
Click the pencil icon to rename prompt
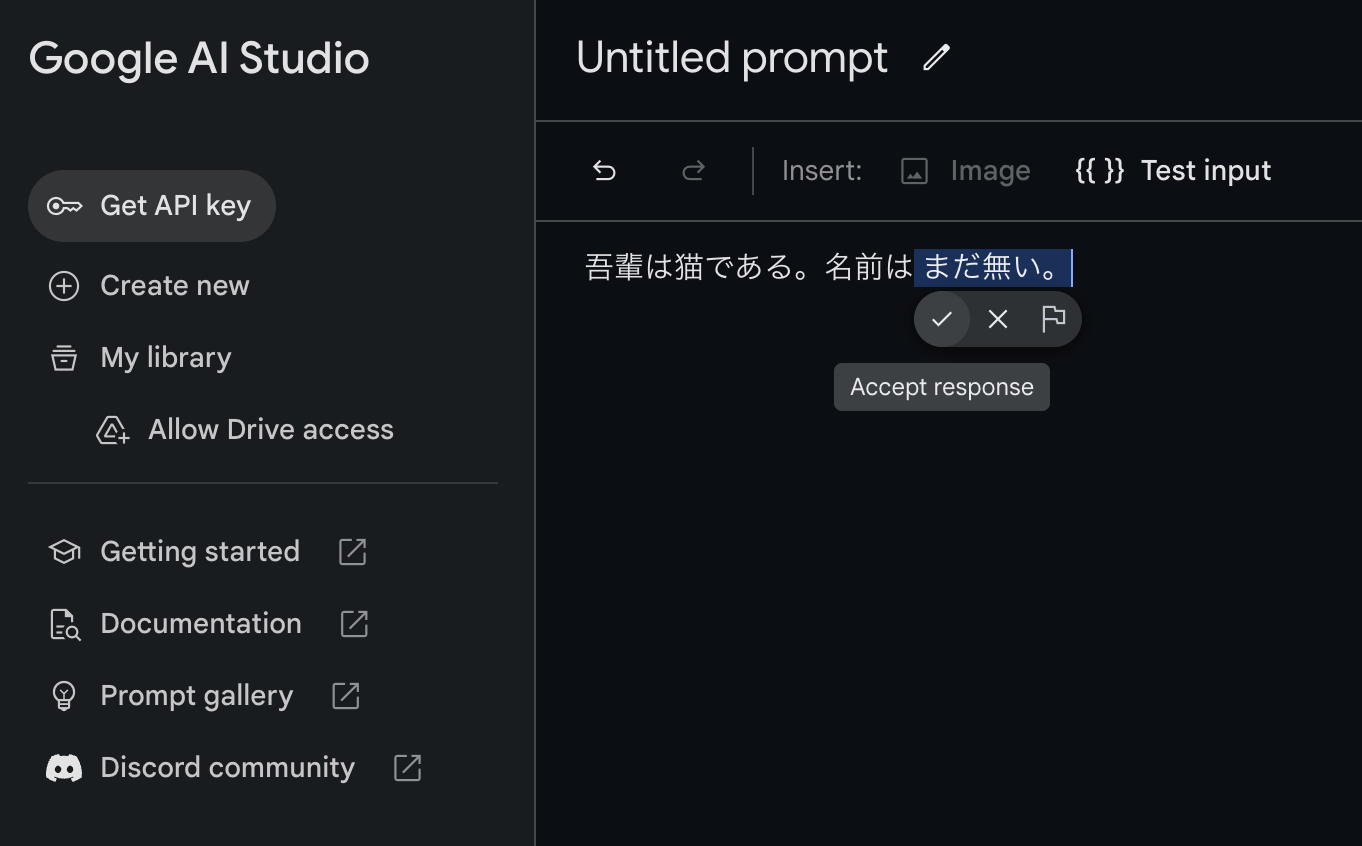pyautogui.click(x=936, y=58)
